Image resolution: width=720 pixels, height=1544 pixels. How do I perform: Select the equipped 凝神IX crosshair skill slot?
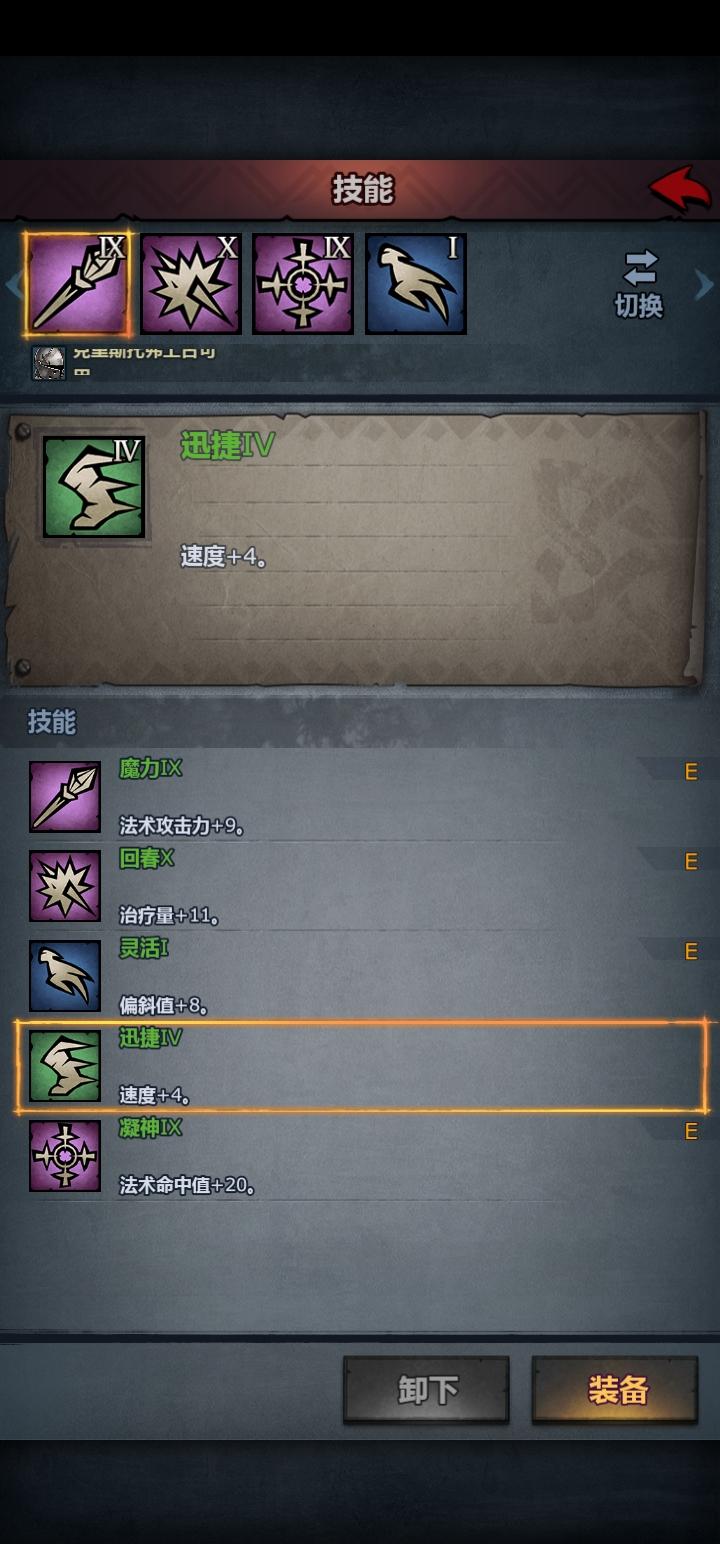[x=303, y=284]
